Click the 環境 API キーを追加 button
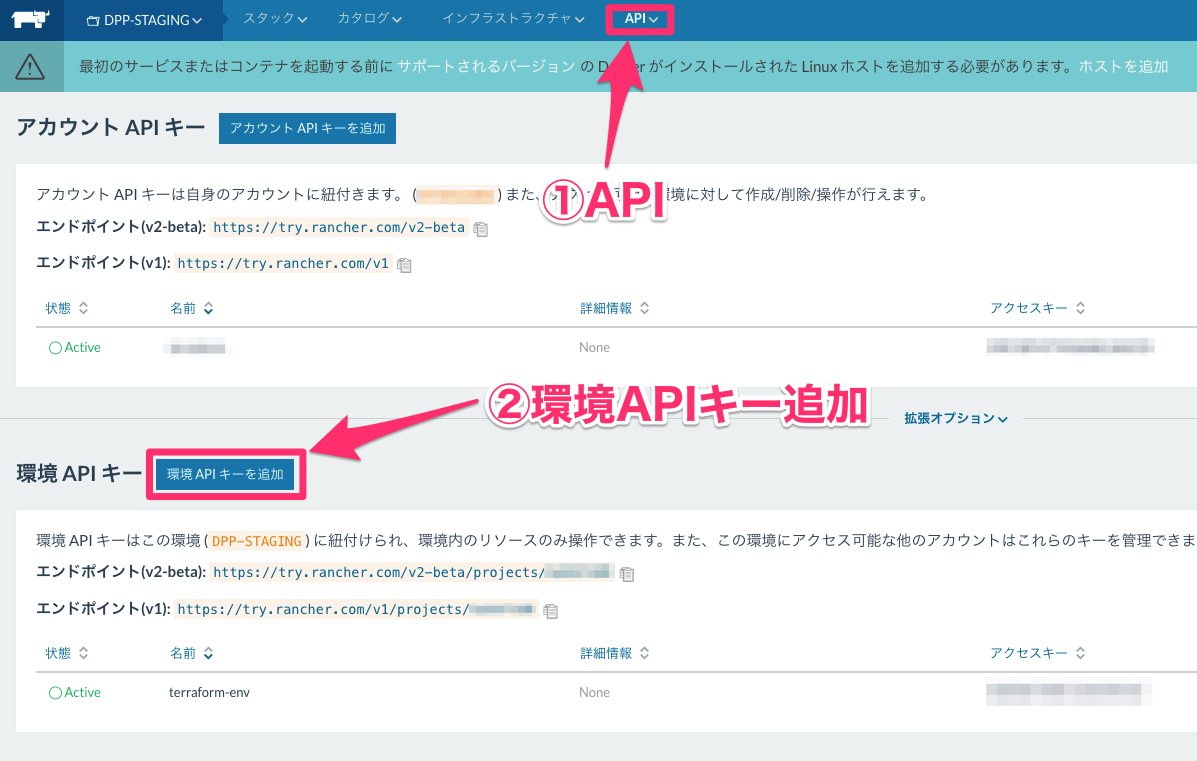This screenshot has height=761, width=1197. click(225, 473)
